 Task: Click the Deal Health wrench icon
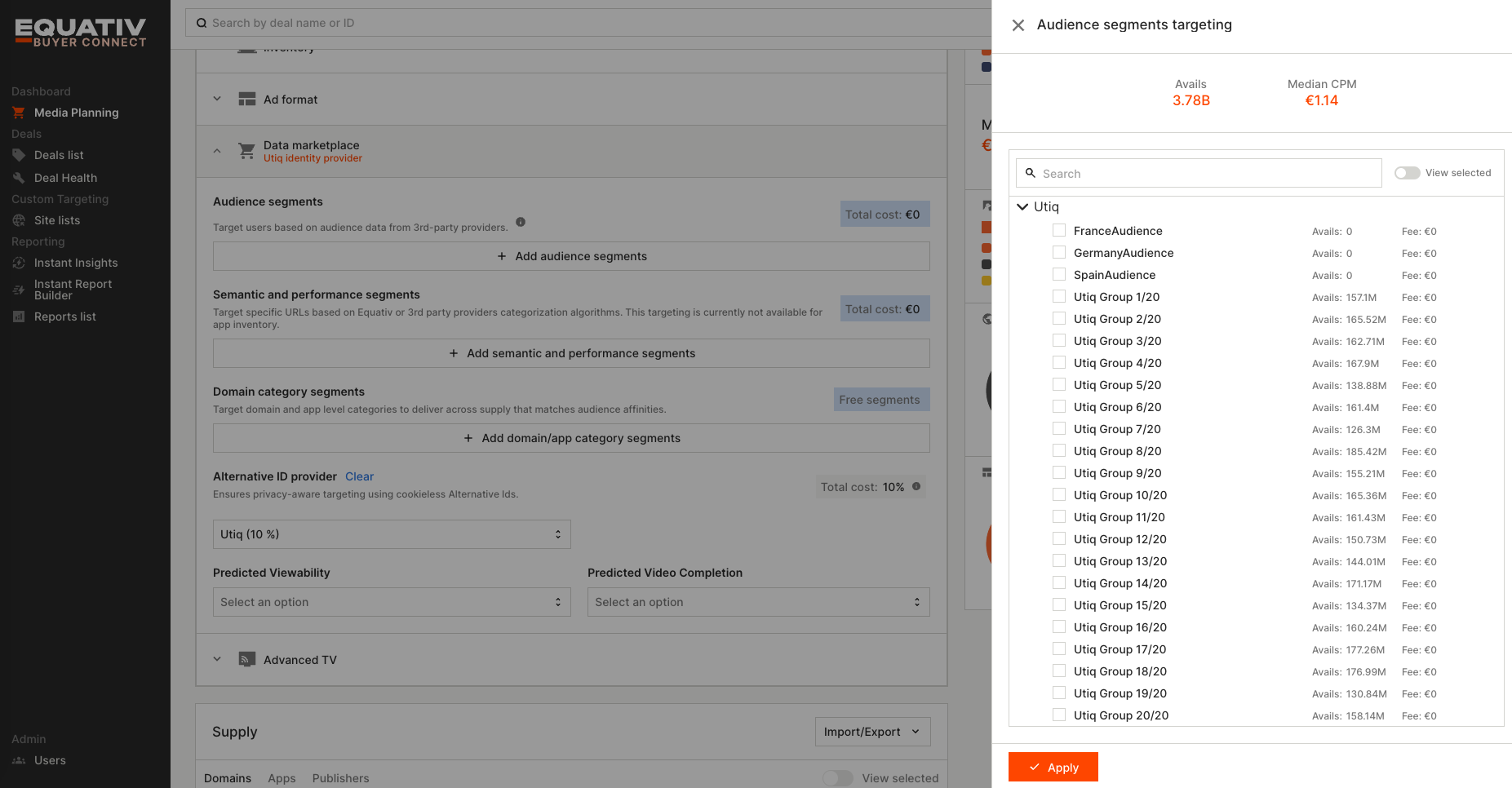click(19, 178)
